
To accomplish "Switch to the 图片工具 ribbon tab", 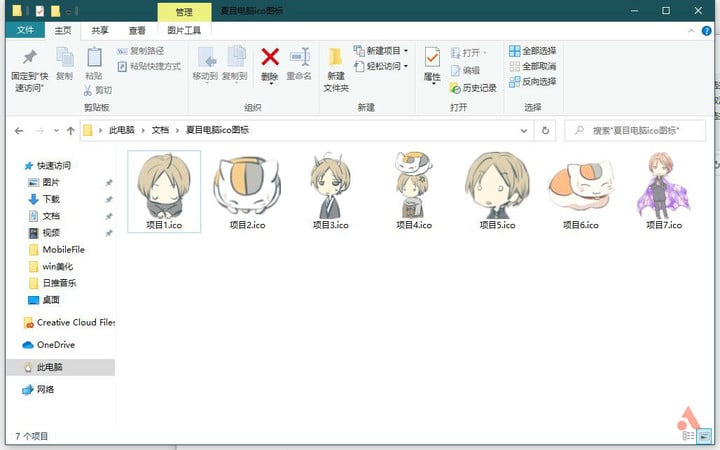I will [x=184, y=30].
